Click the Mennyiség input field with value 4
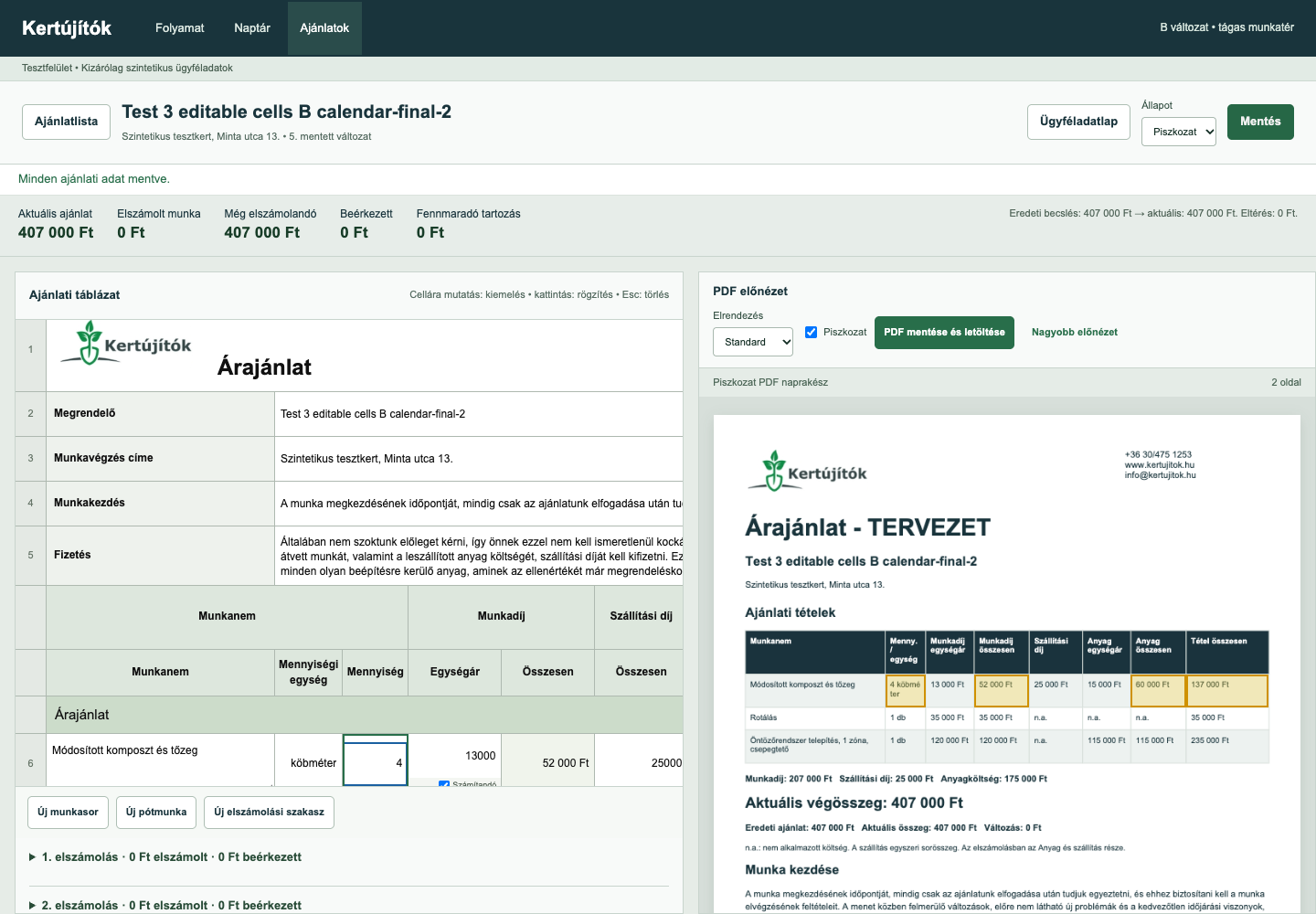 [x=376, y=760]
